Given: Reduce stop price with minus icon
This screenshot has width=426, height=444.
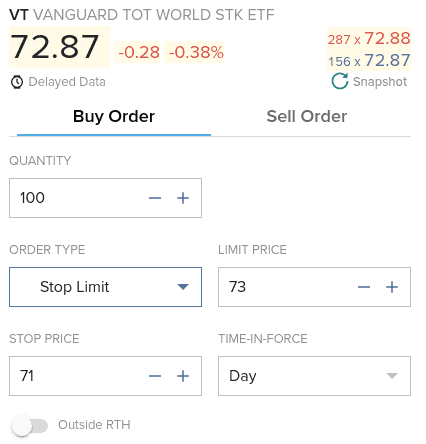Looking at the screenshot, I should [155, 376].
